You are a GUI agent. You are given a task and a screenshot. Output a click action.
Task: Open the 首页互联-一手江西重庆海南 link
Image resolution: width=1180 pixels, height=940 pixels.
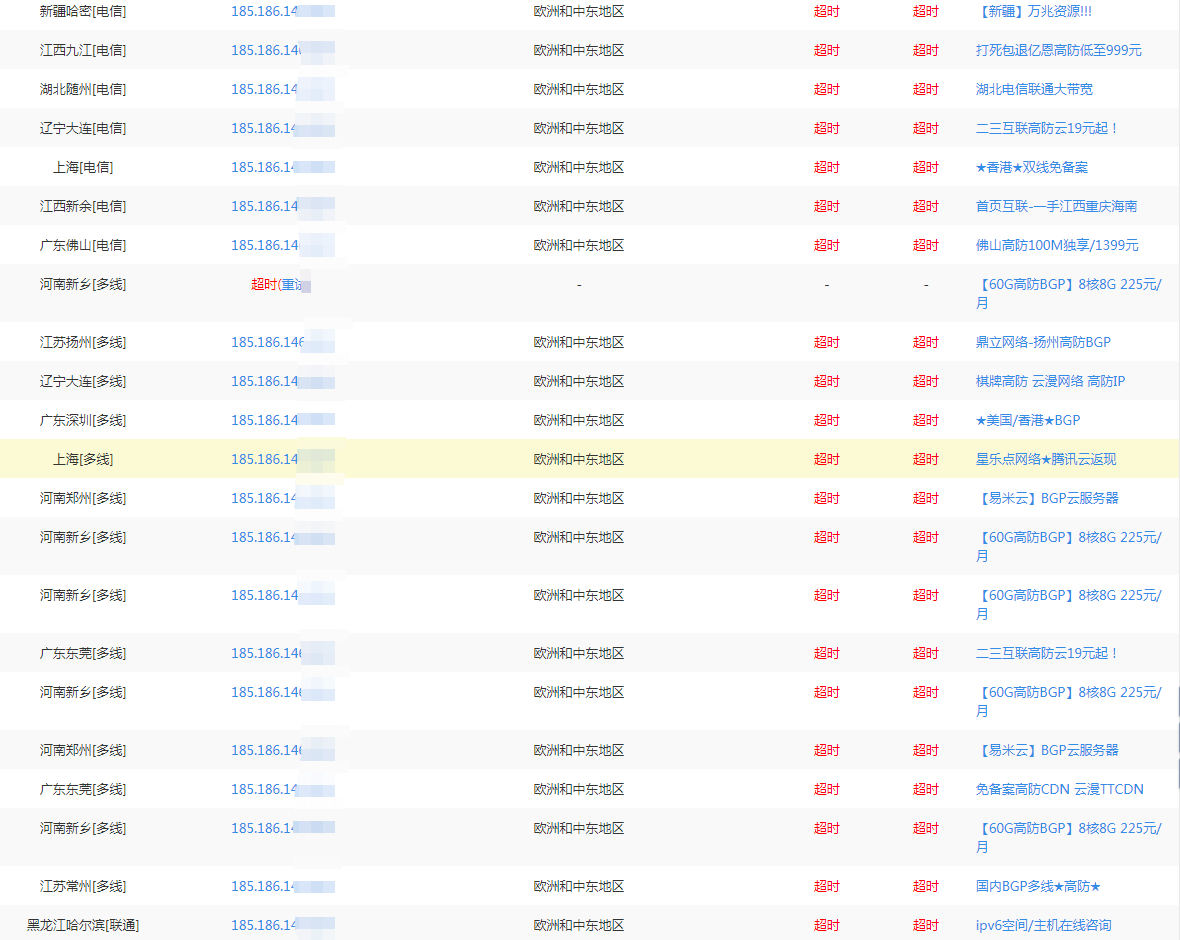[x=1056, y=206]
